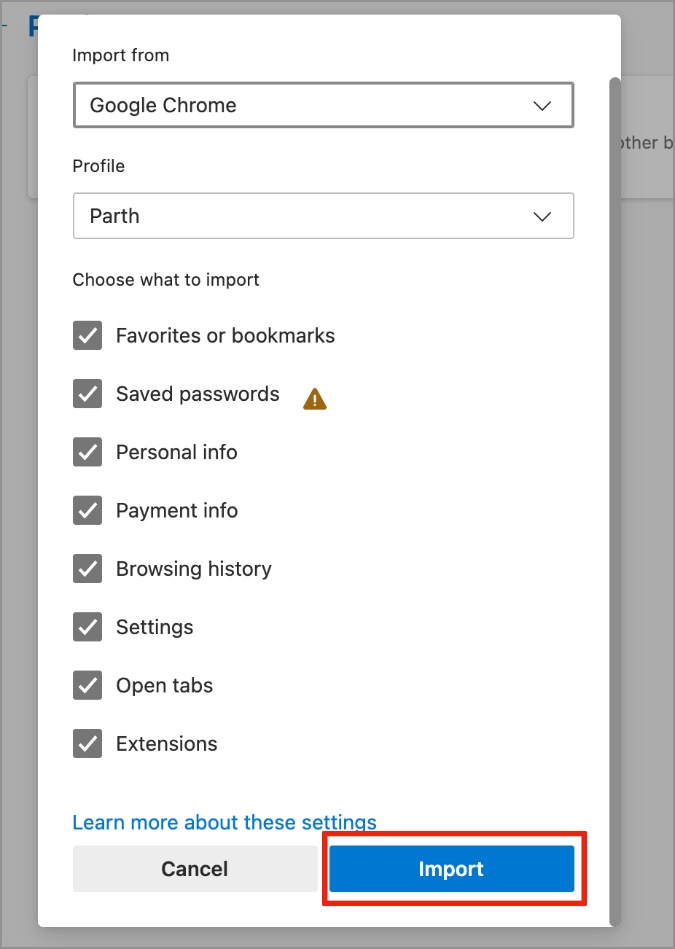Click the blue Import button
The image size is (675, 949).
pyautogui.click(x=452, y=869)
